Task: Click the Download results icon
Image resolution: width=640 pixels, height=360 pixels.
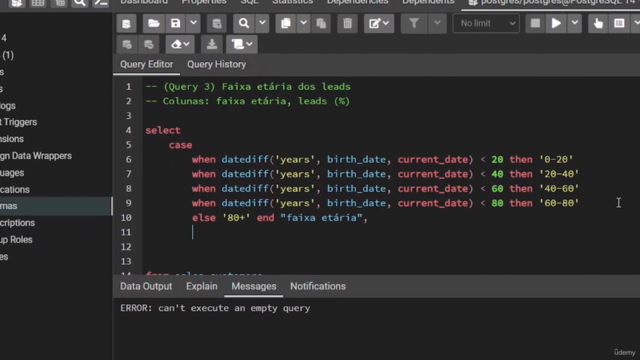Action: tap(212, 44)
